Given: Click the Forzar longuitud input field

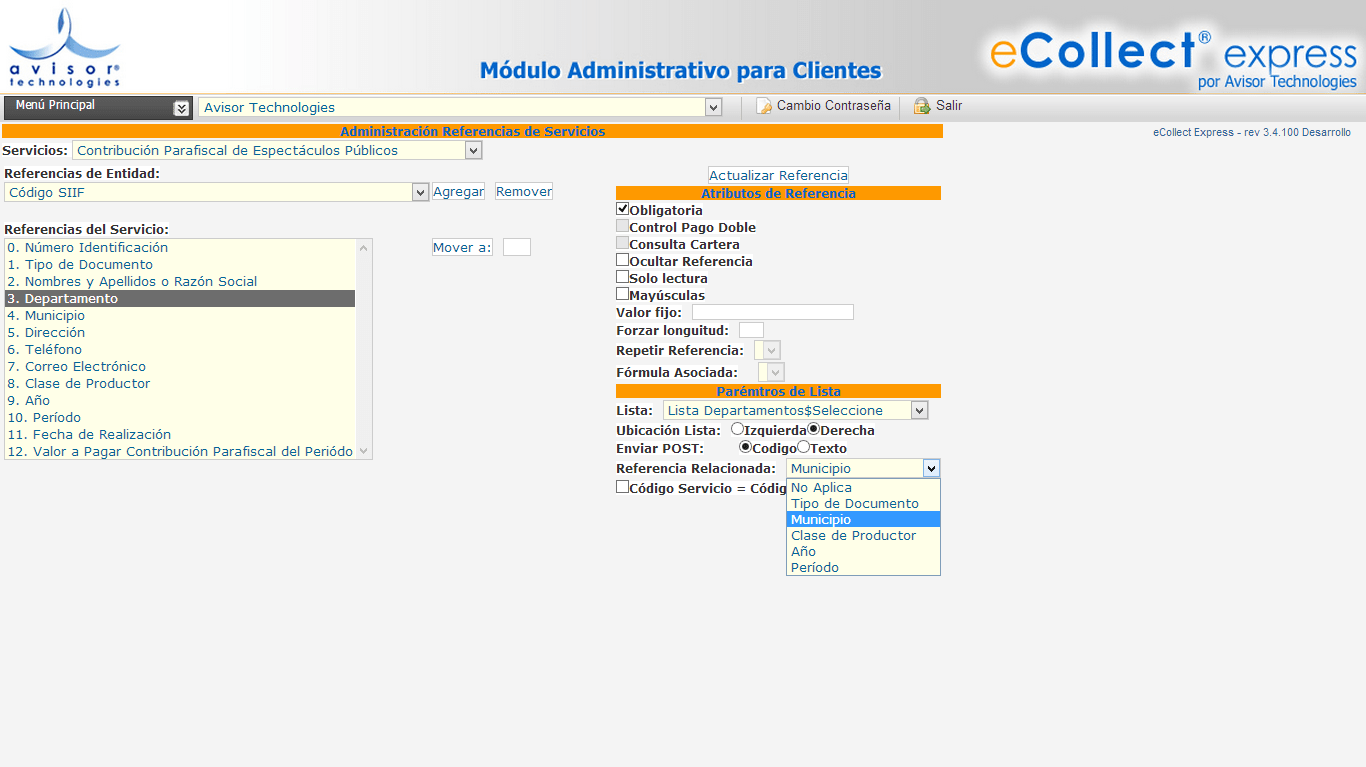Looking at the screenshot, I should [751, 330].
